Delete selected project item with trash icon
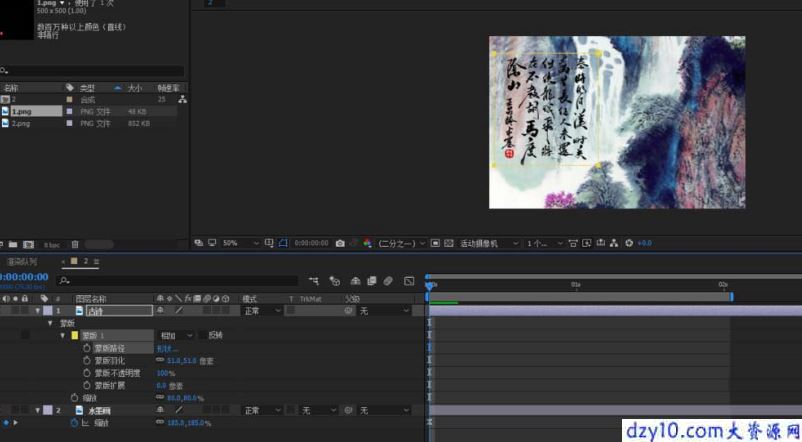Screen dimensions: 802x442 pyautogui.click(x=75, y=245)
